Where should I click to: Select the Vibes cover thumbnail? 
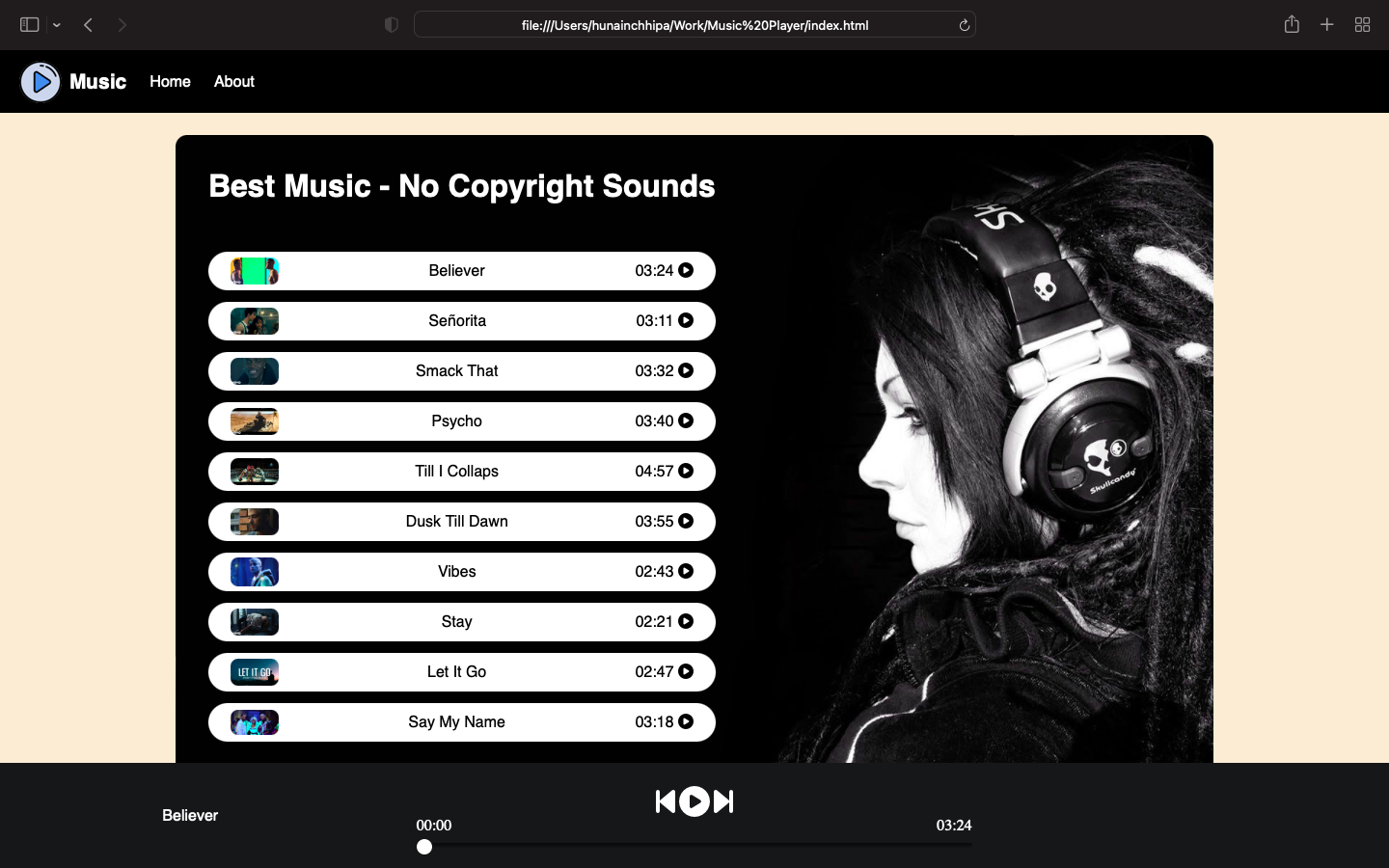point(255,572)
